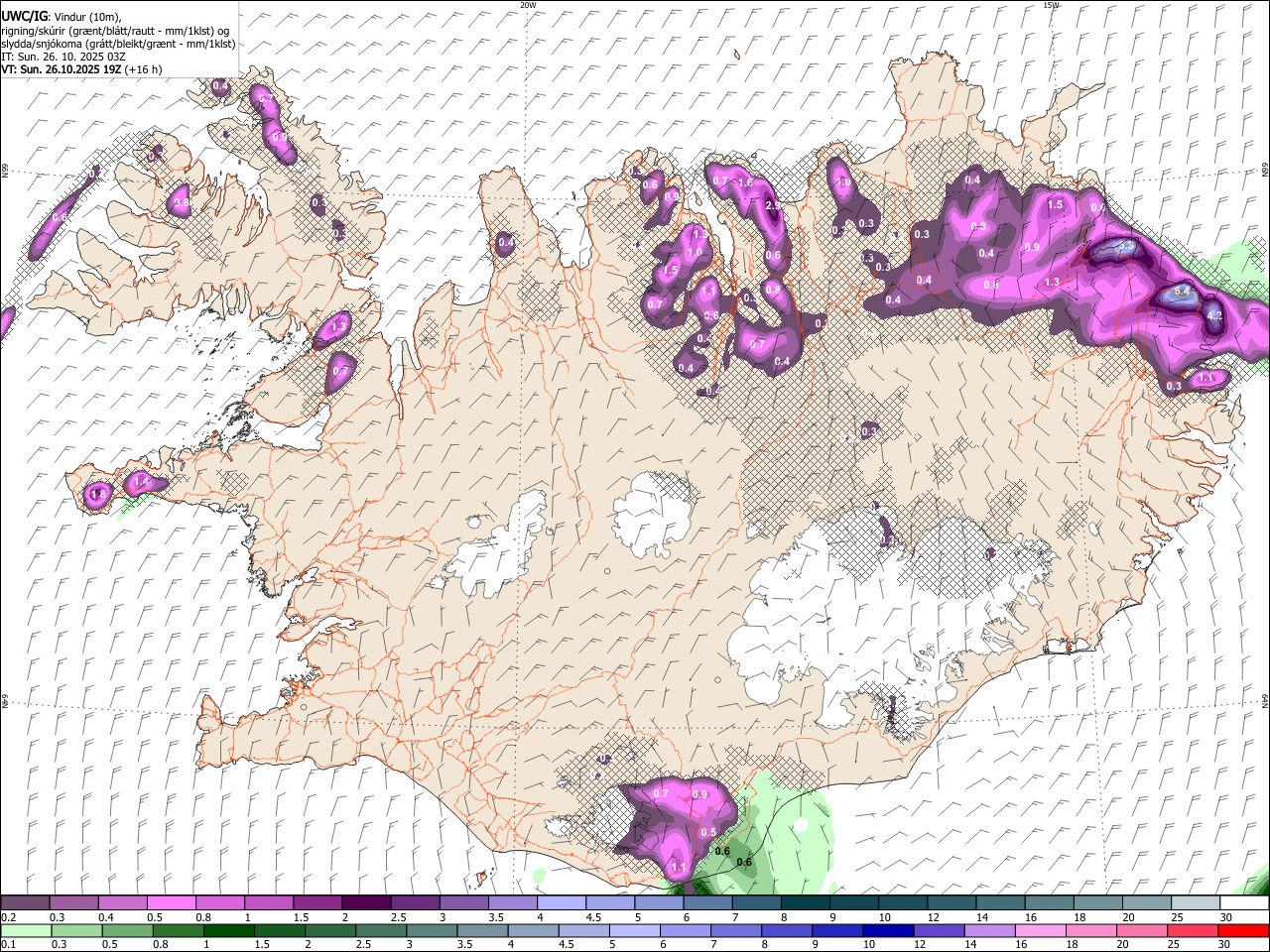Screen dimensions: 1270x952
Task: Pick the swatch between 0.2 and 0.3 on purple scale
Action: tap(26, 903)
